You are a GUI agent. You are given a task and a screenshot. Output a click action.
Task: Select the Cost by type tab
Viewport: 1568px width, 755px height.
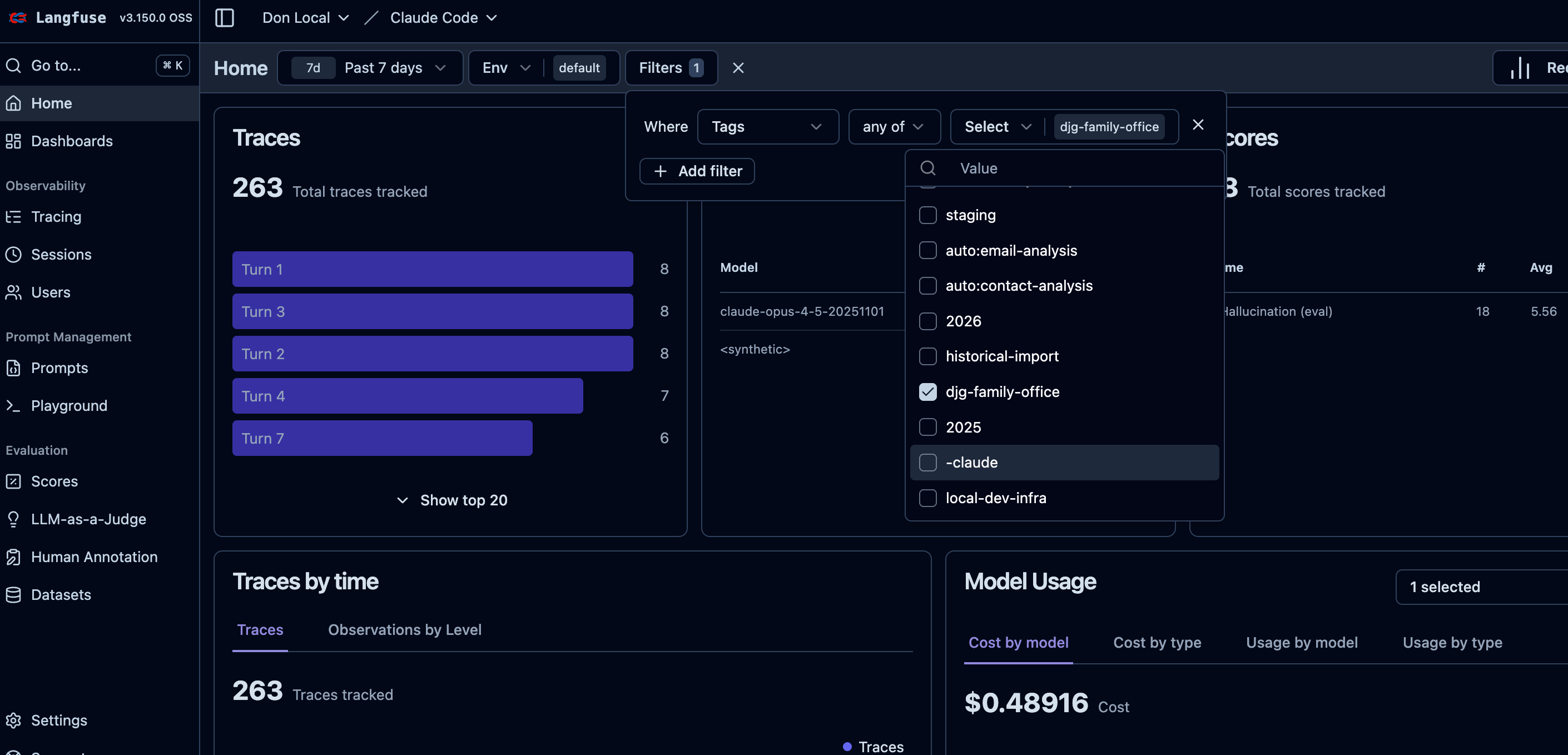point(1157,642)
